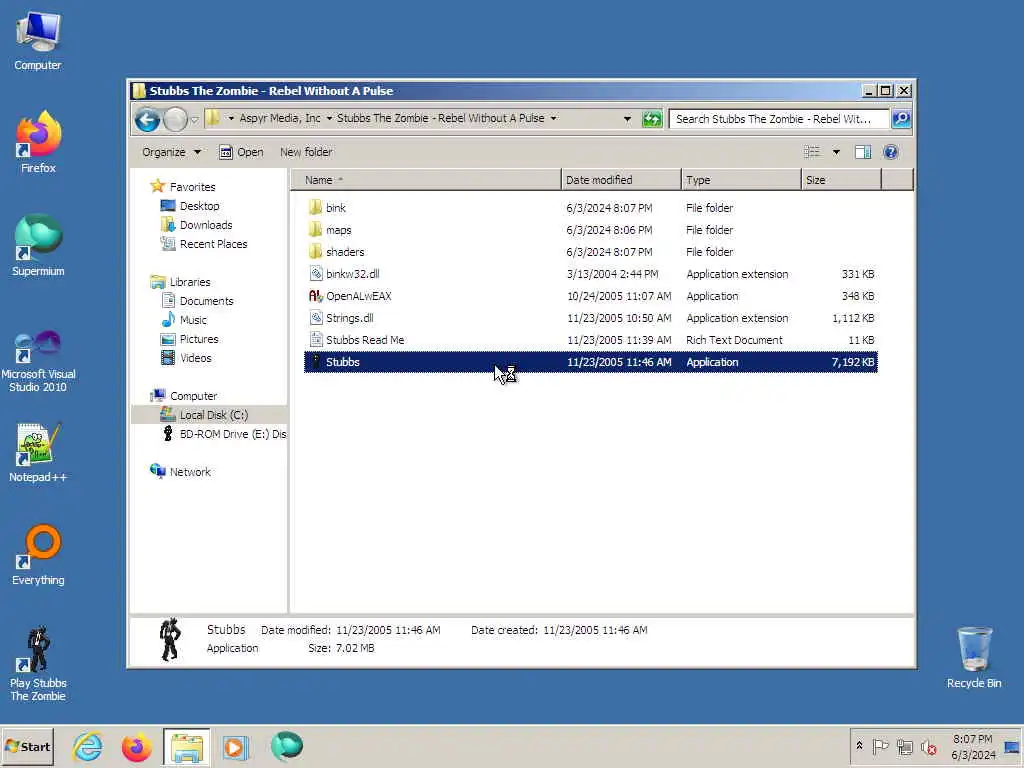Viewport: 1024px width, 768px height.
Task: Open the recent pages dropdown beside forward button
Action: point(195,120)
